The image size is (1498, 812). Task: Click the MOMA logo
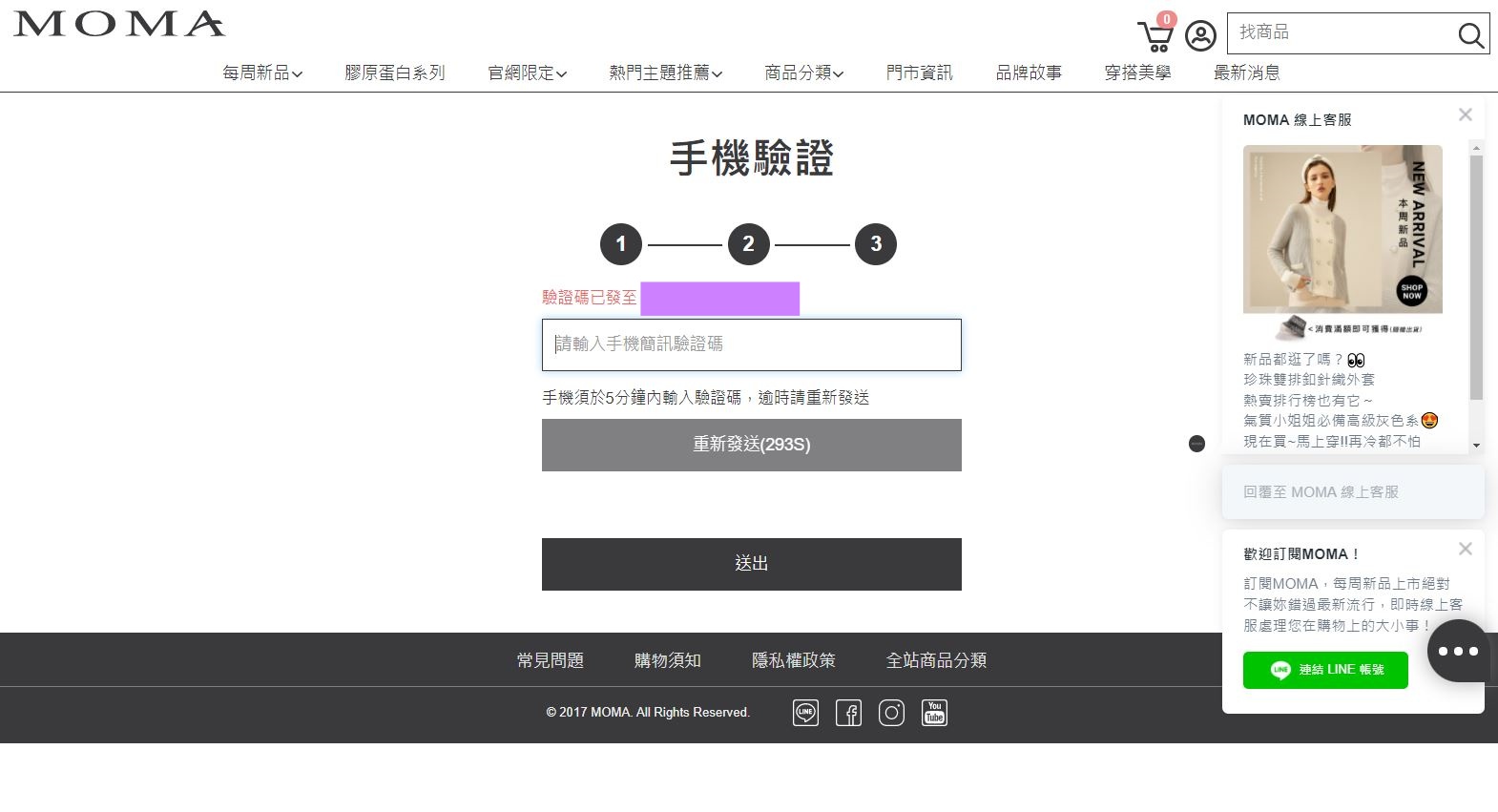point(119,24)
